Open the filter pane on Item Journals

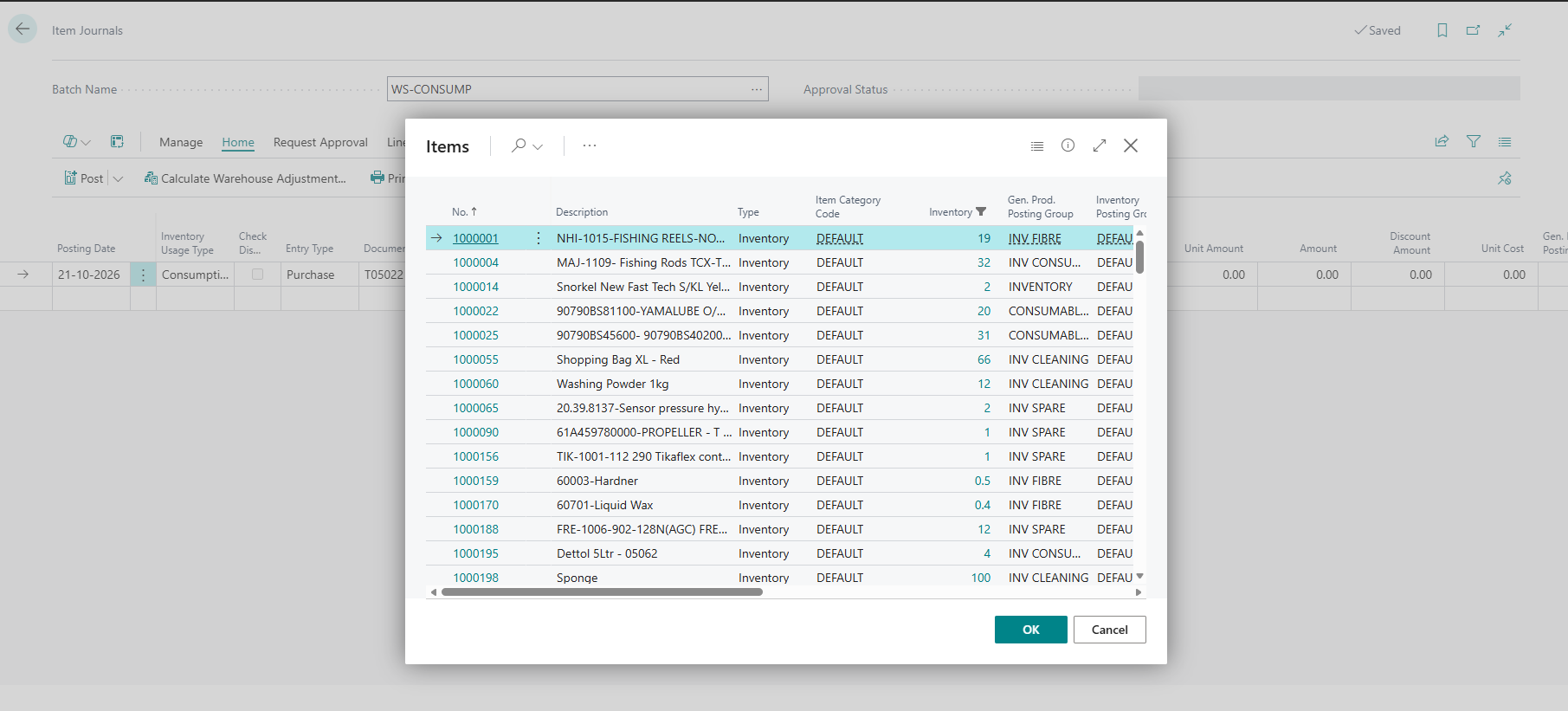1474,141
